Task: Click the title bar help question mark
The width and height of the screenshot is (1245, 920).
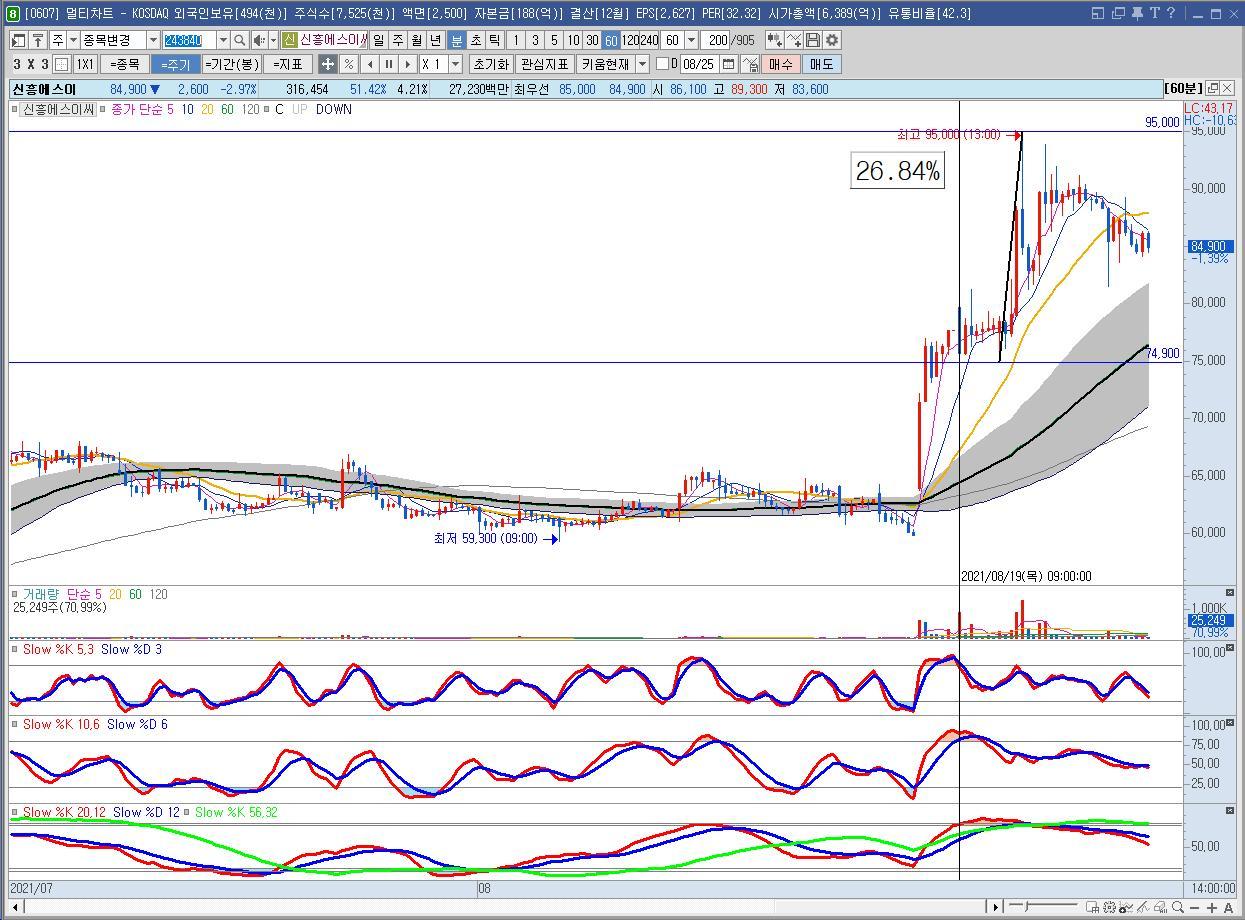Action: [1170, 13]
